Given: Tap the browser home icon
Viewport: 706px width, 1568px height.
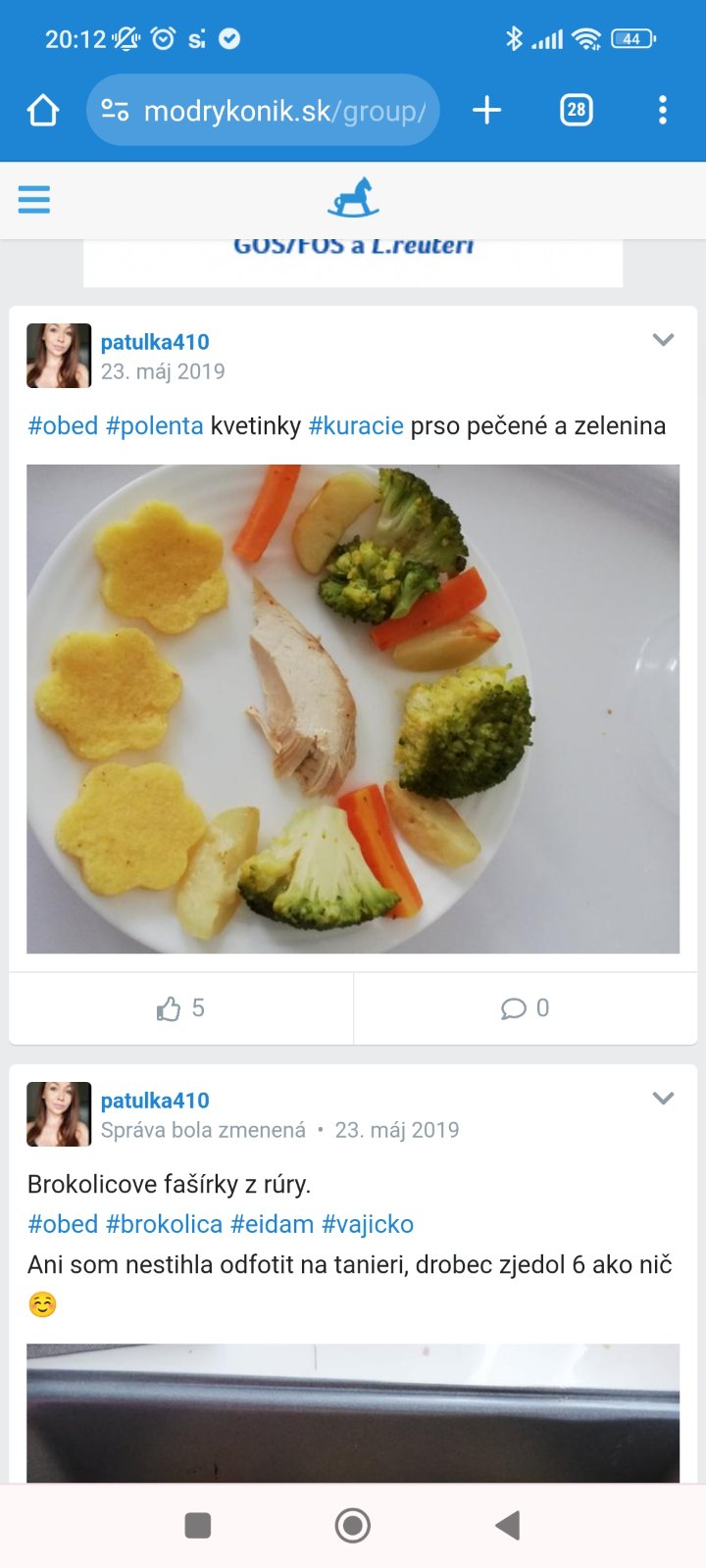Looking at the screenshot, I should tap(43, 111).
